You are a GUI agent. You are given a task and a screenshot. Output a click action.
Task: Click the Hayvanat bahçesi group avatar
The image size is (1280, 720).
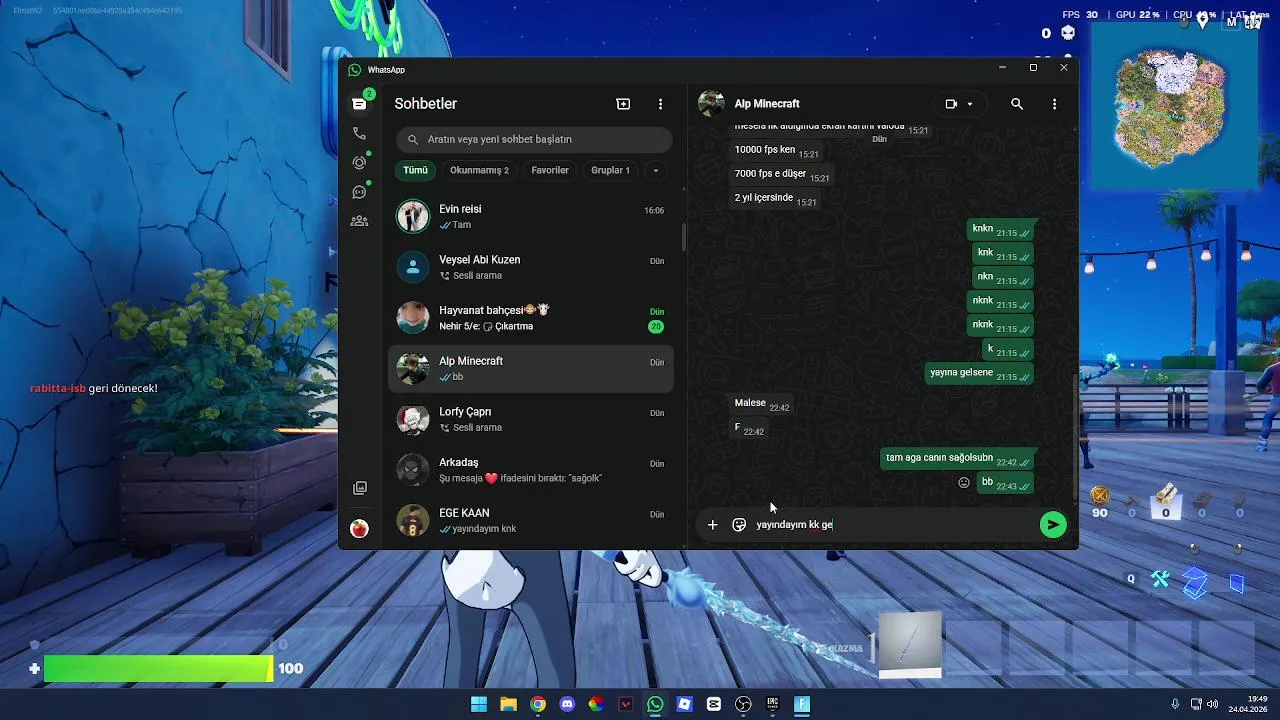tap(413, 318)
